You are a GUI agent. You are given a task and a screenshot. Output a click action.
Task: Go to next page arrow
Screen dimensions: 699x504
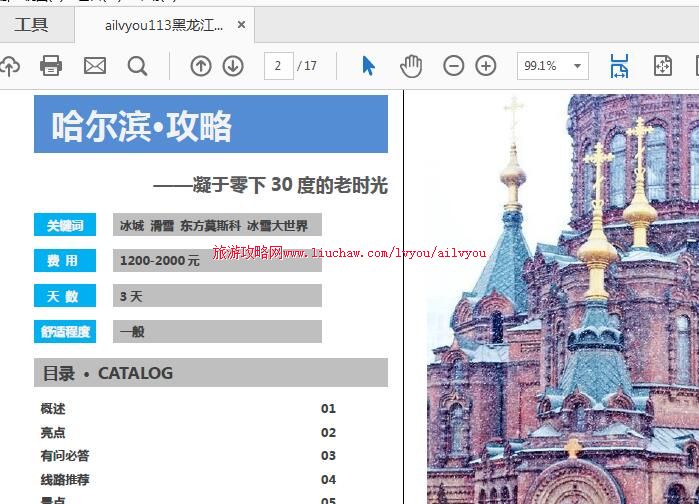[233, 66]
